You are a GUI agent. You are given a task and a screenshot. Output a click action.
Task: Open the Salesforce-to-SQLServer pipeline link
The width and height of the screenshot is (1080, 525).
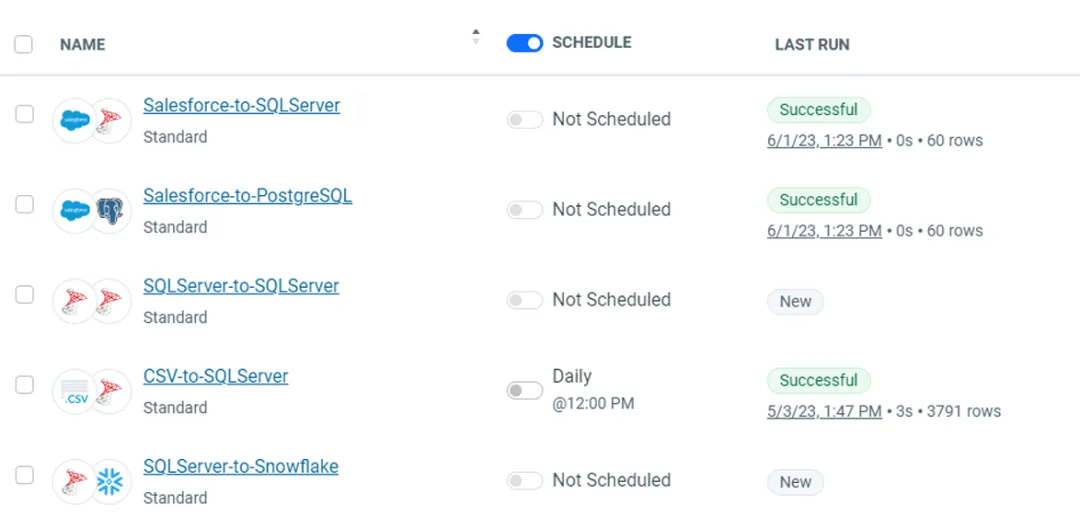(x=241, y=105)
